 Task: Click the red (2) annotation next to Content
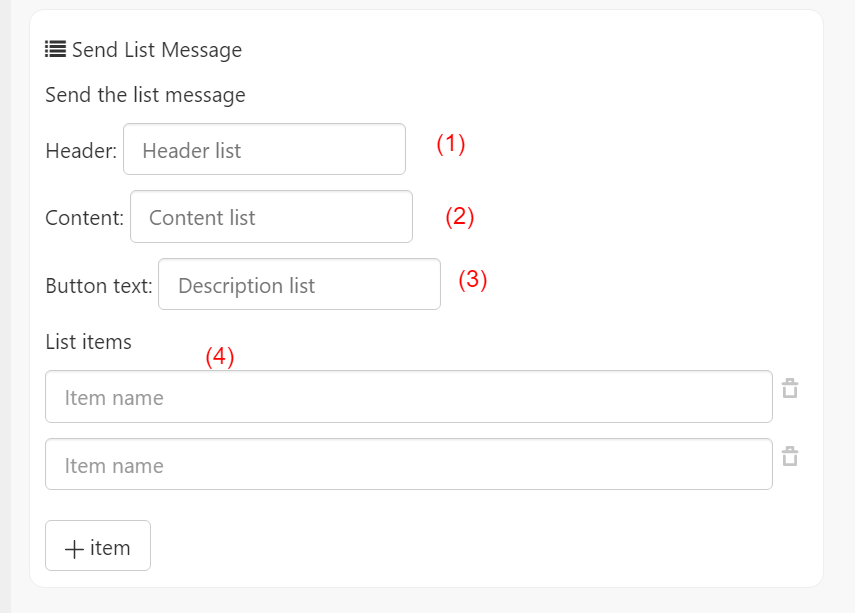[x=460, y=217]
